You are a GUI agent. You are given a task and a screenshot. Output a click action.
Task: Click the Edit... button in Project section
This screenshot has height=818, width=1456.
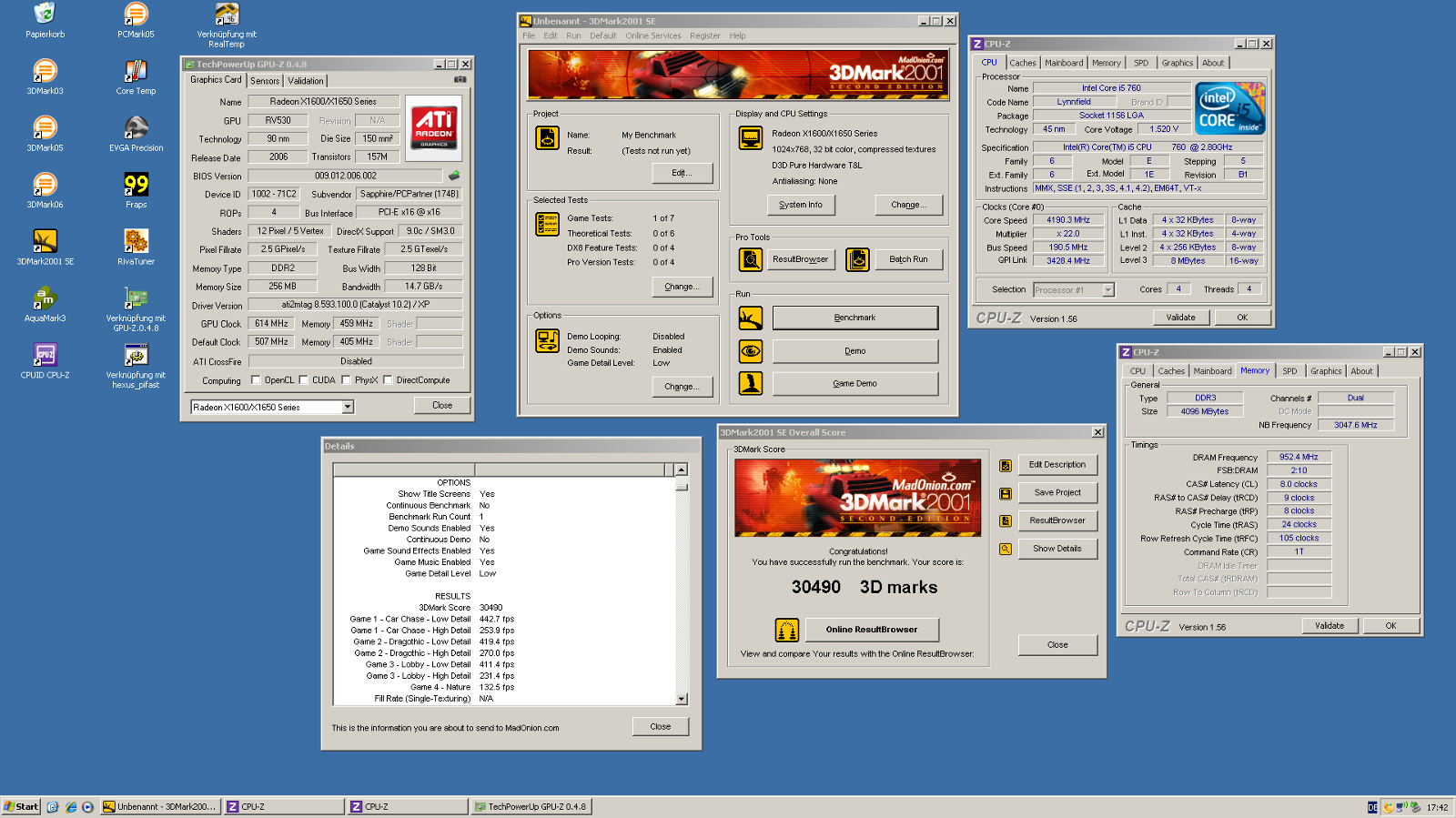pyautogui.click(x=682, y=173)
